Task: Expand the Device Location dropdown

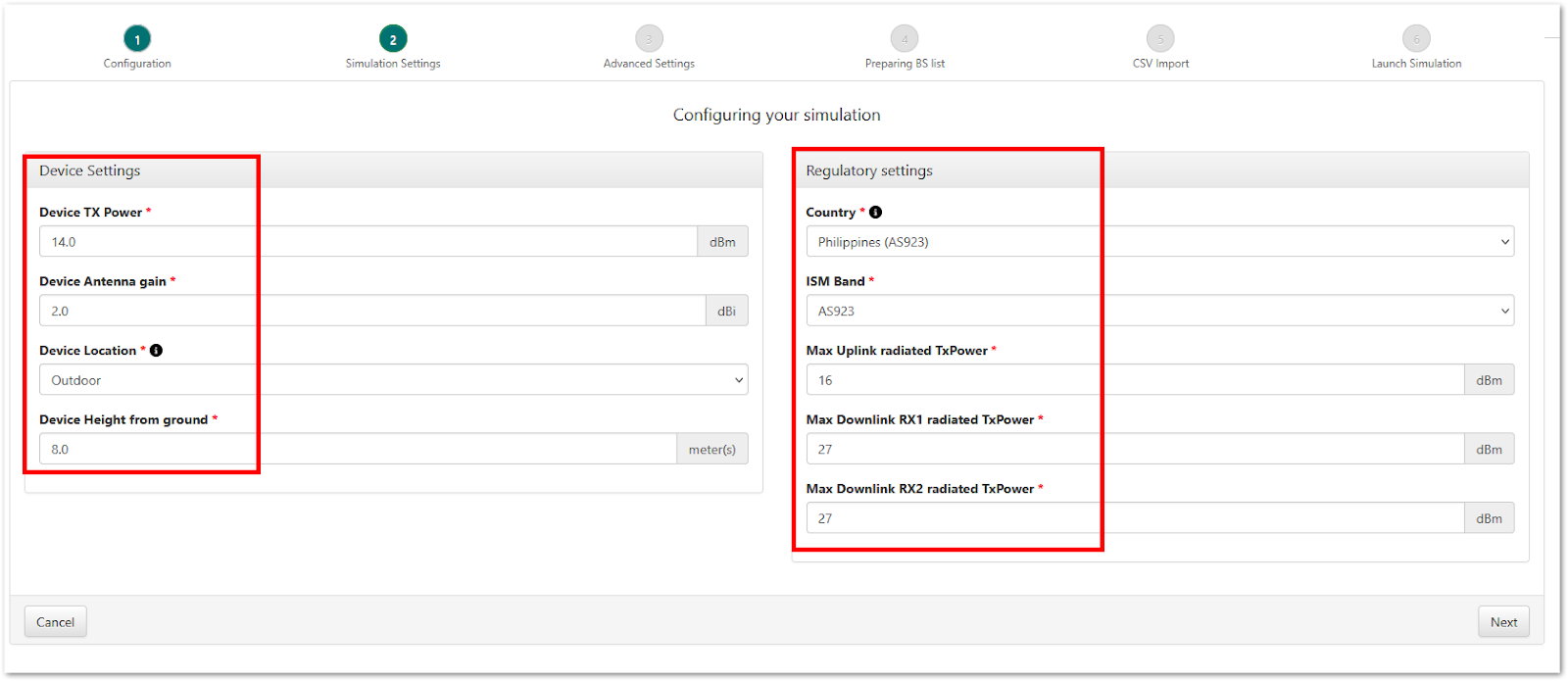Action: point(393,380)
